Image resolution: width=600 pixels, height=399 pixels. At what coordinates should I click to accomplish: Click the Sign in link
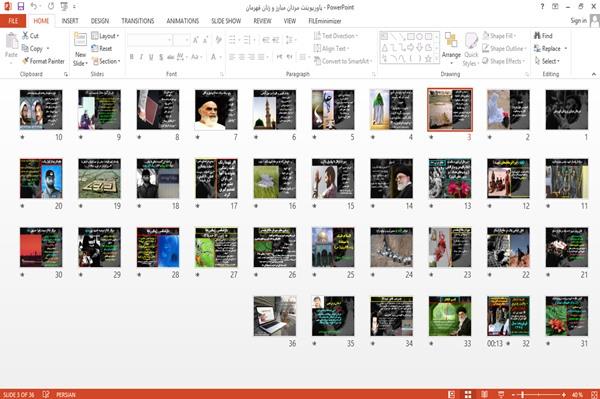pyautogui.click(x=578, y=21)
